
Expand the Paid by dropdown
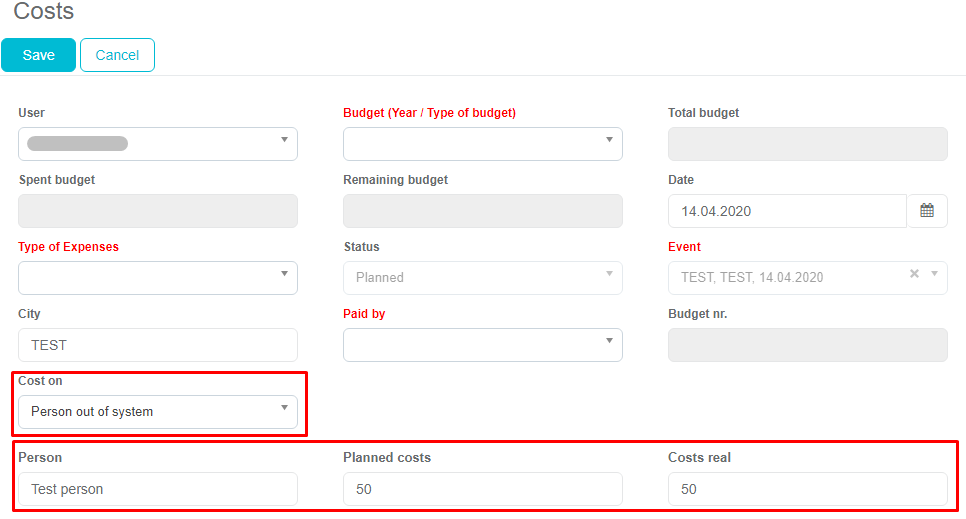[482, 345]
